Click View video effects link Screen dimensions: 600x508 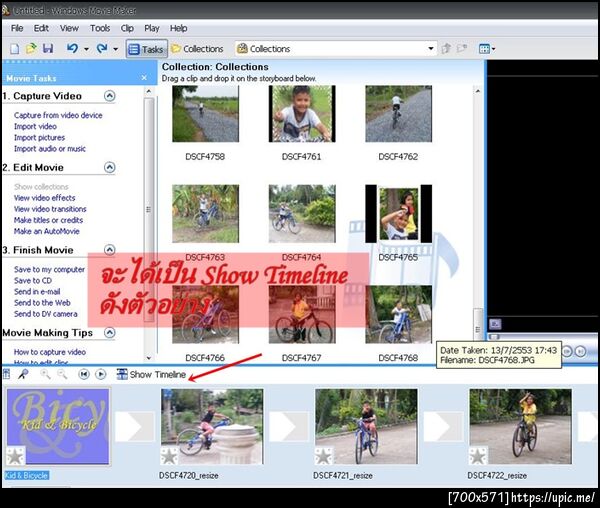tap(44, 198)
